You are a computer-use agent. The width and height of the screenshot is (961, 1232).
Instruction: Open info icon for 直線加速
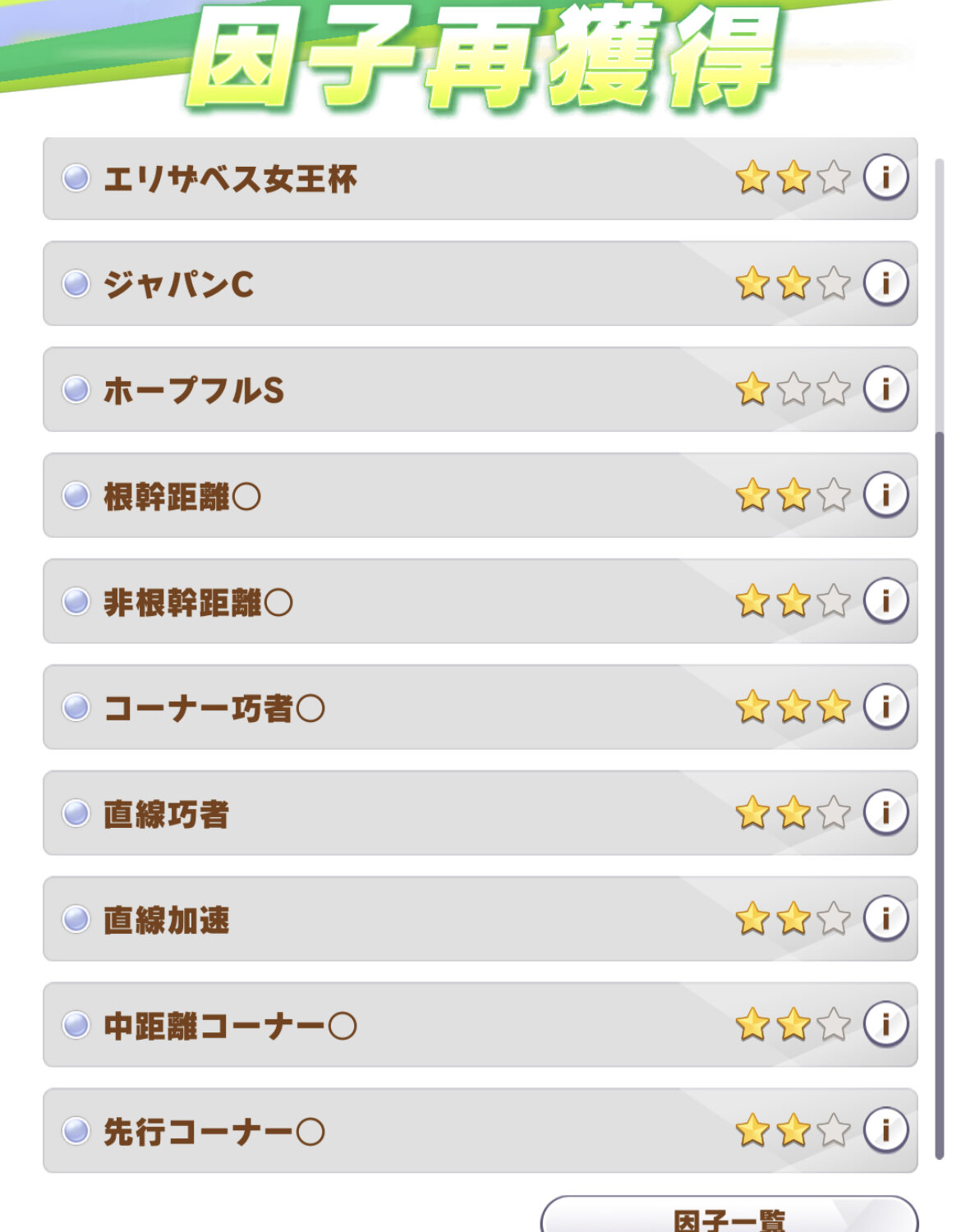pyautogui.click(x=885, y=918)
